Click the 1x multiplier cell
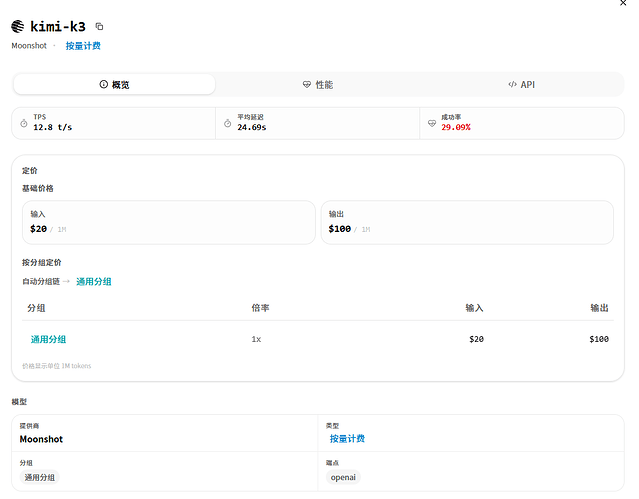This screenshot has height=499, width=639. [256, 339]
